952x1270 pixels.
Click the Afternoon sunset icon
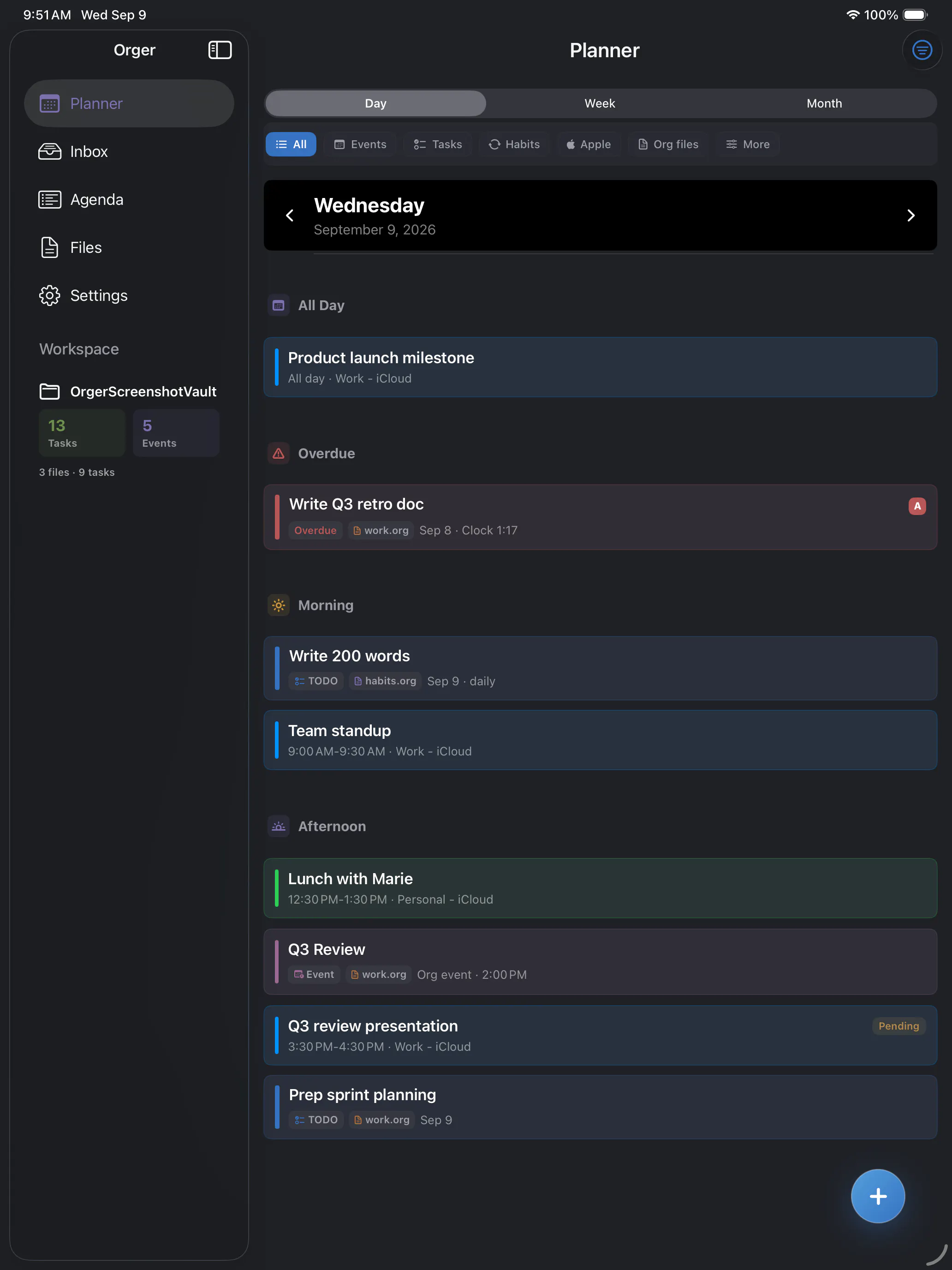click(x=278, y=826)
